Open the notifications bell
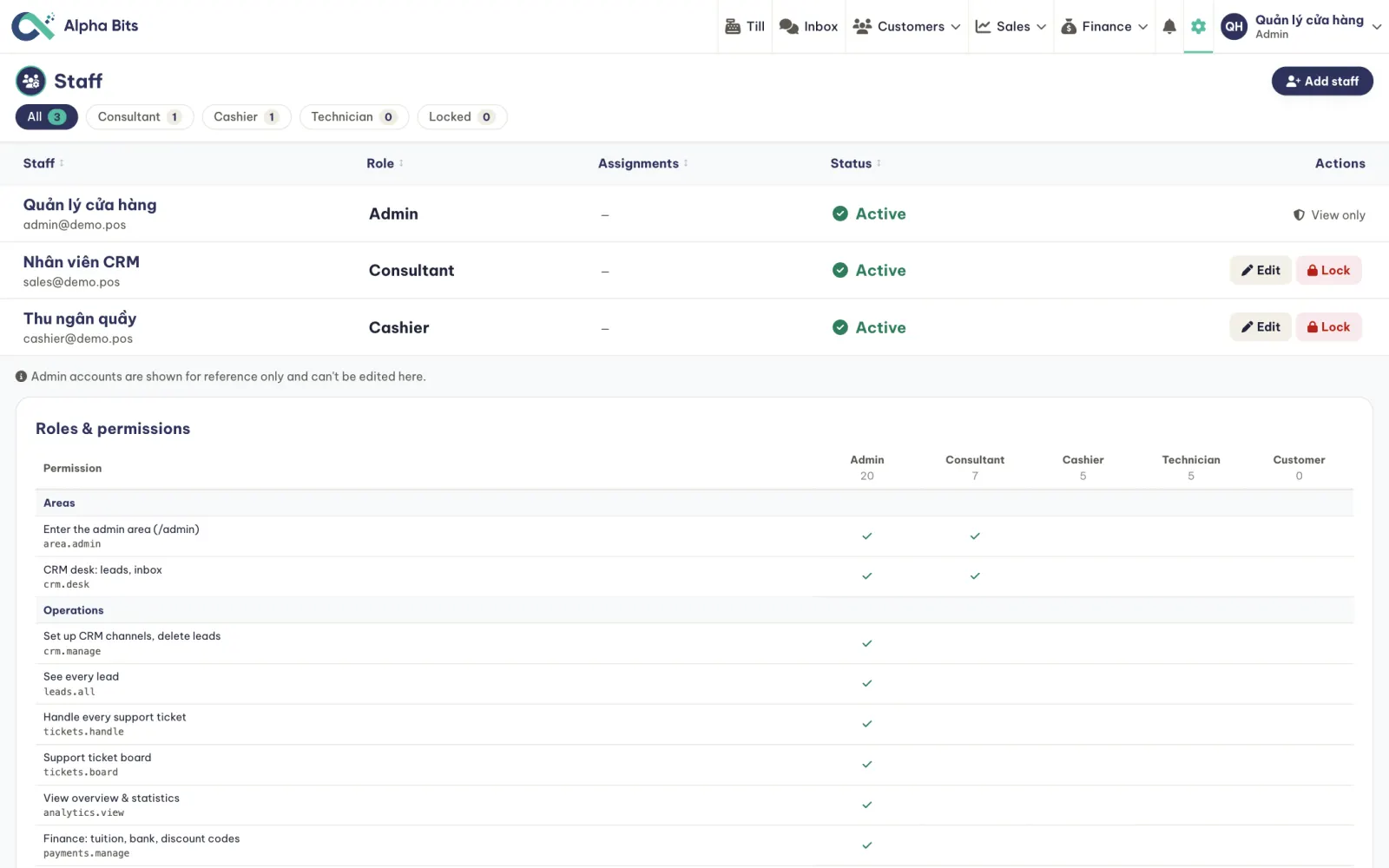Screen dimensions: 1389x868 point(1169,27)
